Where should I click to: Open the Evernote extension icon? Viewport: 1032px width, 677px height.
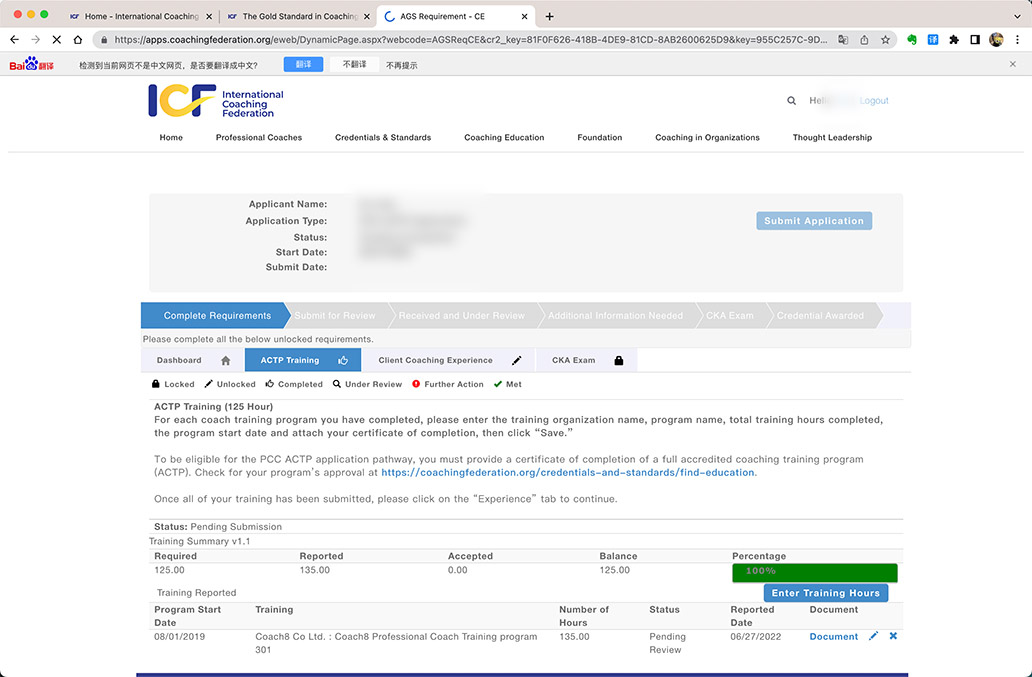pyautogui.click(x=912, y=40)
